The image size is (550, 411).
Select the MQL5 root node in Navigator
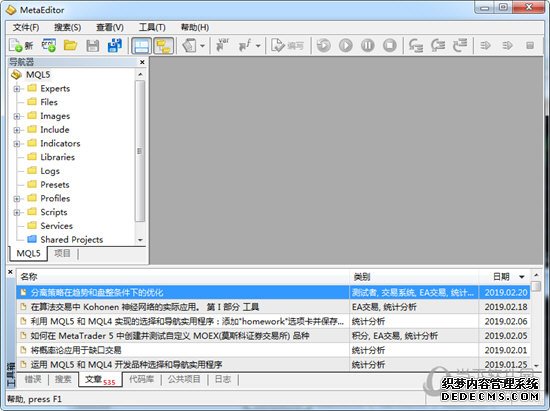coord(38,75)
